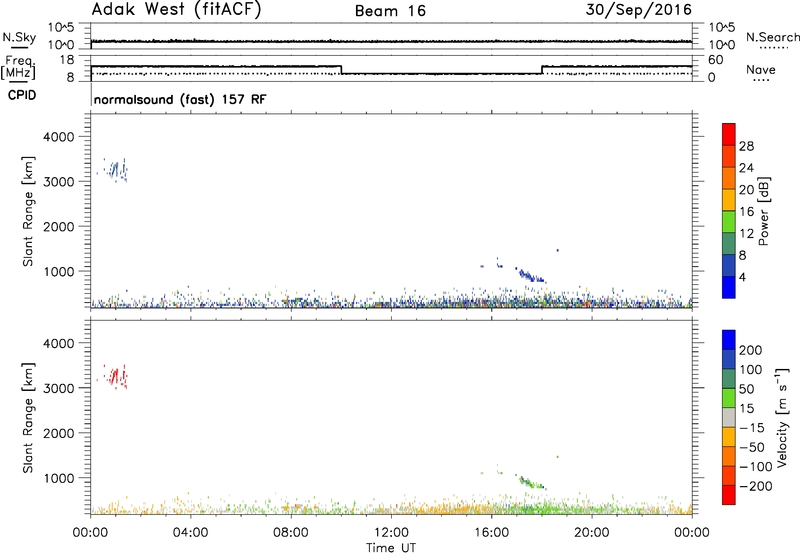This screenshot has width=800, height=554.
Task: Click the Velocity colorbar segment between 15 and 50
Action: (x=729, y=397)
